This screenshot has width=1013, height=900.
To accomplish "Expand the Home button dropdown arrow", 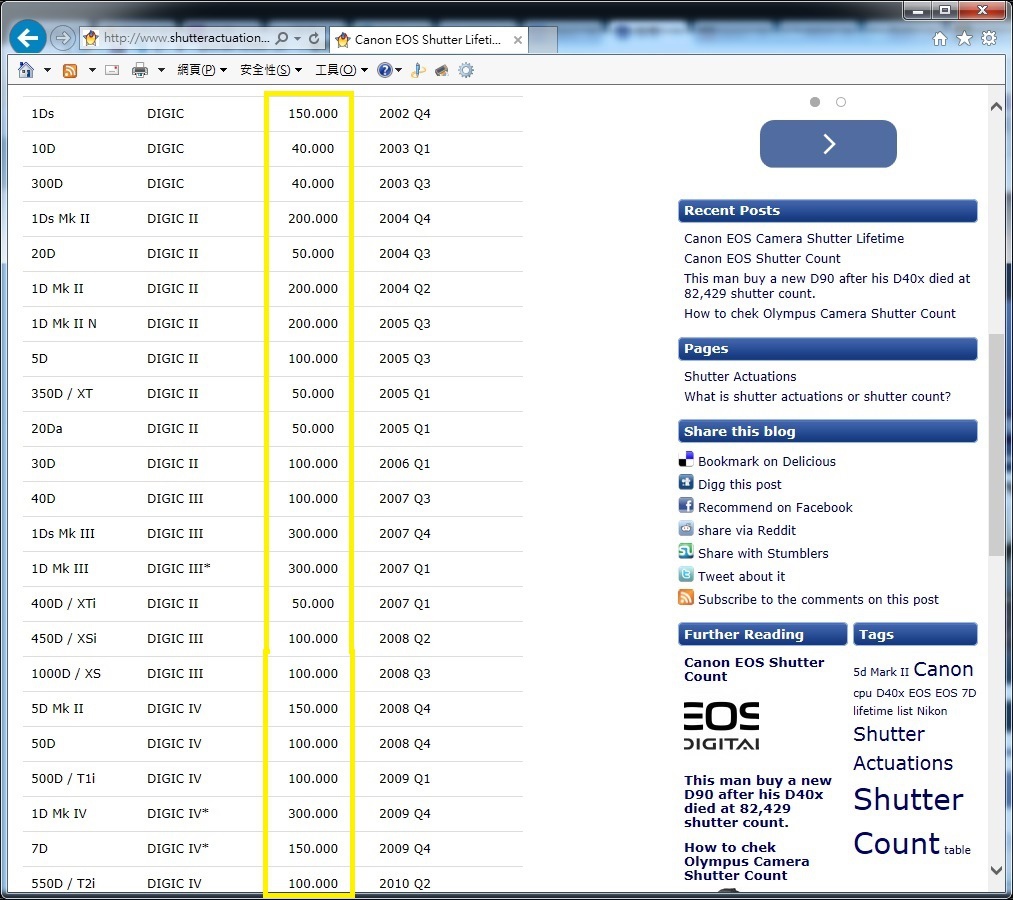I will (47, 70).
